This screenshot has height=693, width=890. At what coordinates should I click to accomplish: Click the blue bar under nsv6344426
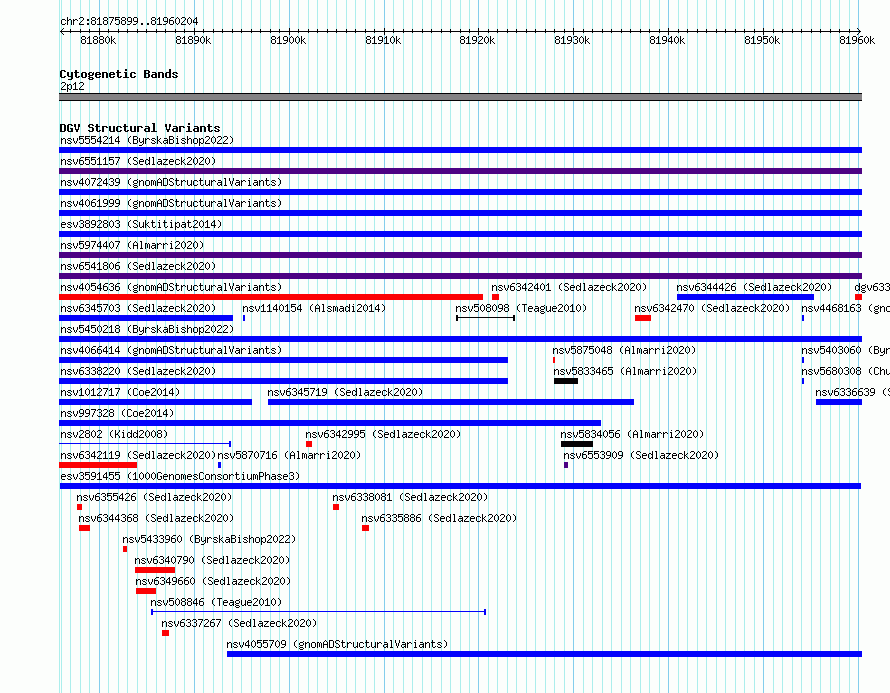pos(745,297)
